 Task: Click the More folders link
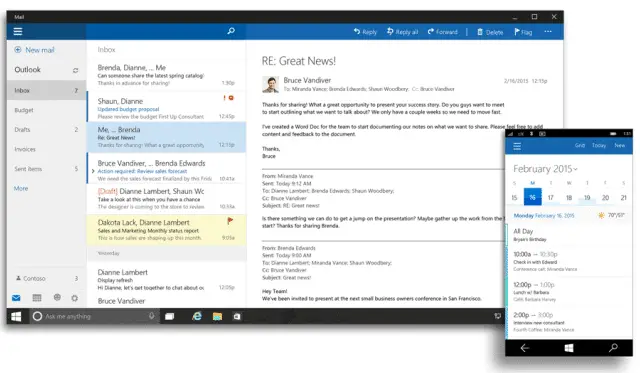(21, 189)
